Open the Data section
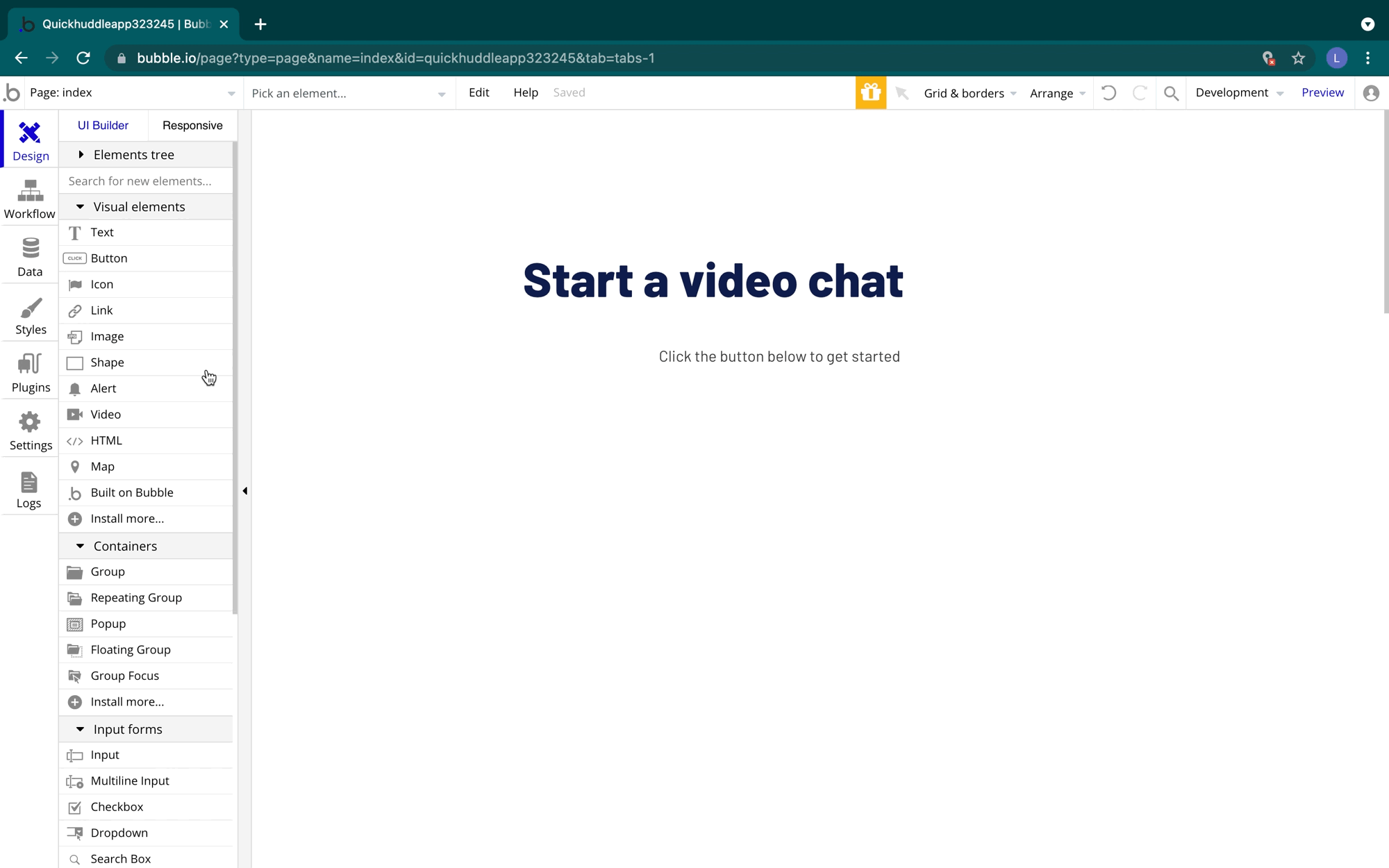 30,257
